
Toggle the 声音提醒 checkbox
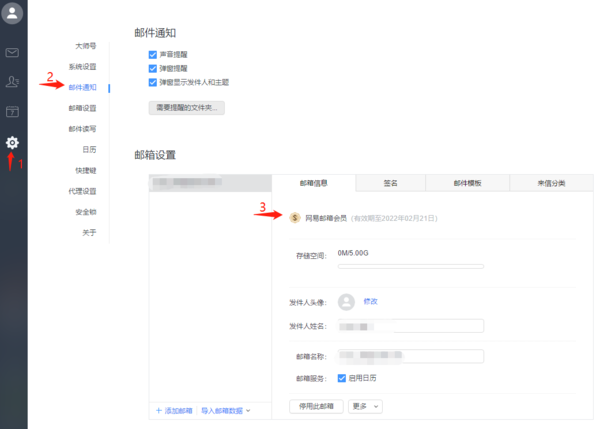click(153, 54)
